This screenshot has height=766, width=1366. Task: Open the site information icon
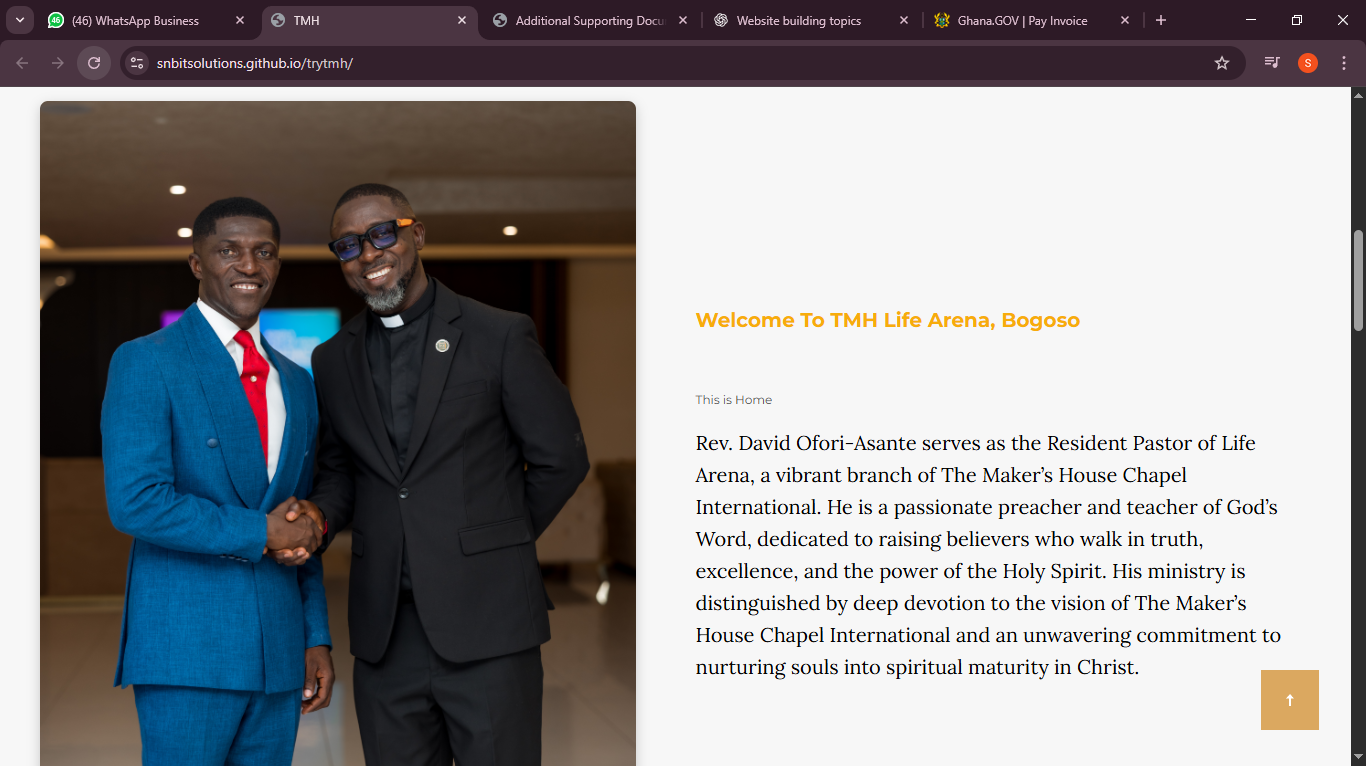coord(137,63)
